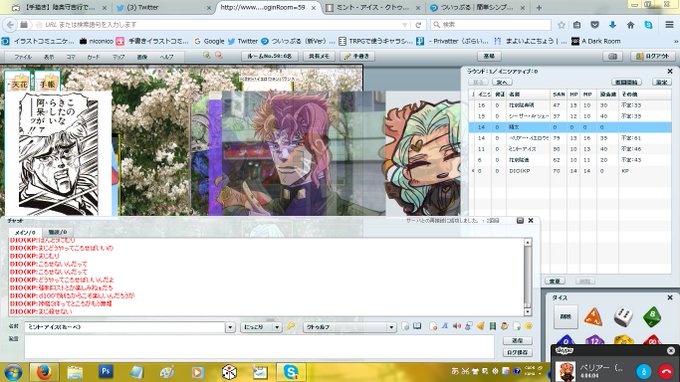
Task: Mute microphone in the Skype call popup
Action: click(x=644, y=371)
